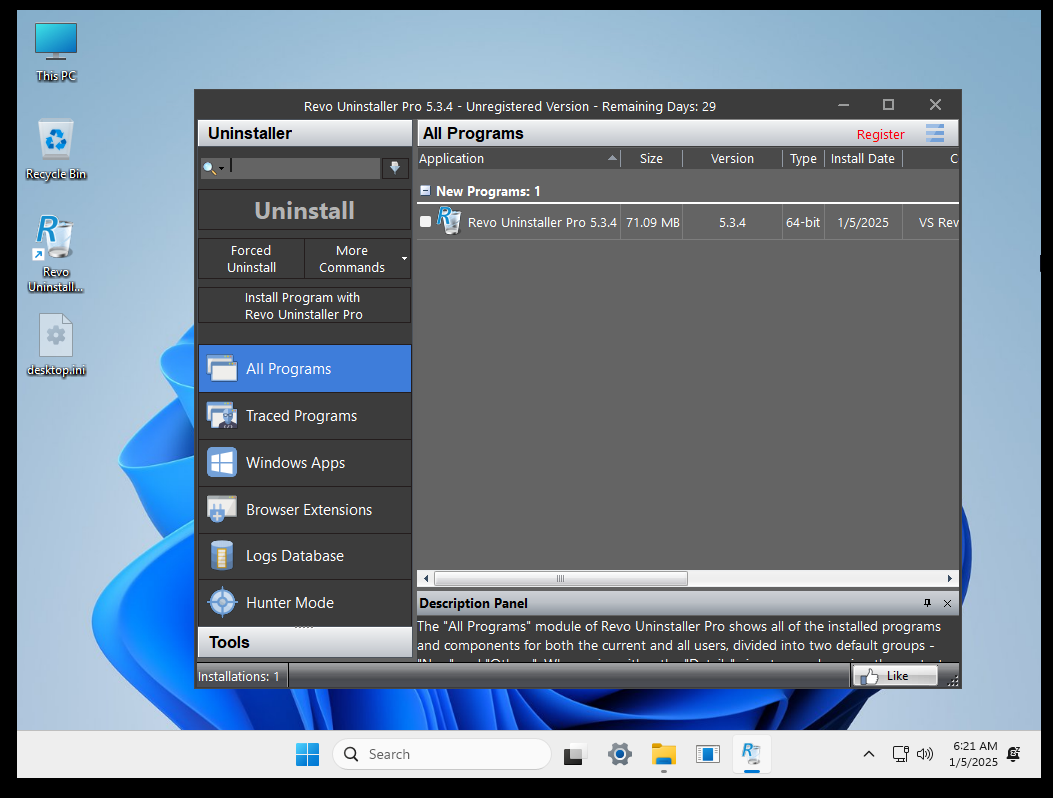Click the 1/5/2025 install date cell
The image size is (1053, 798).
[863, 222]
